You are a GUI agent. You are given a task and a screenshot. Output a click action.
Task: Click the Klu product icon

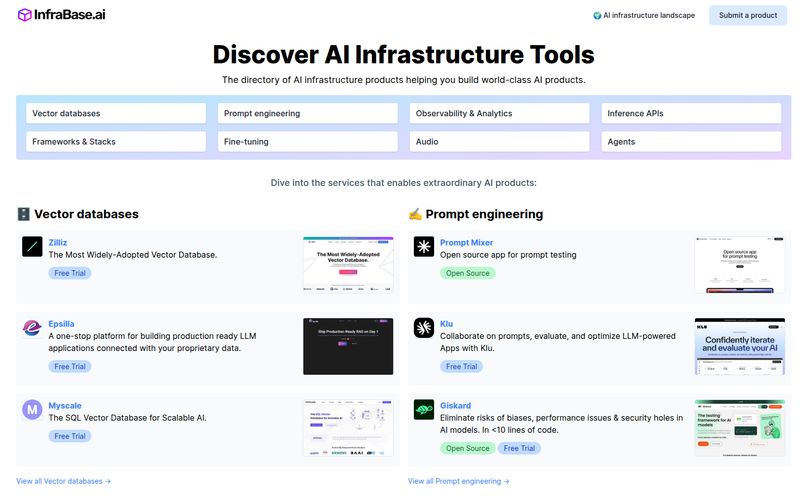click(423, 328)
